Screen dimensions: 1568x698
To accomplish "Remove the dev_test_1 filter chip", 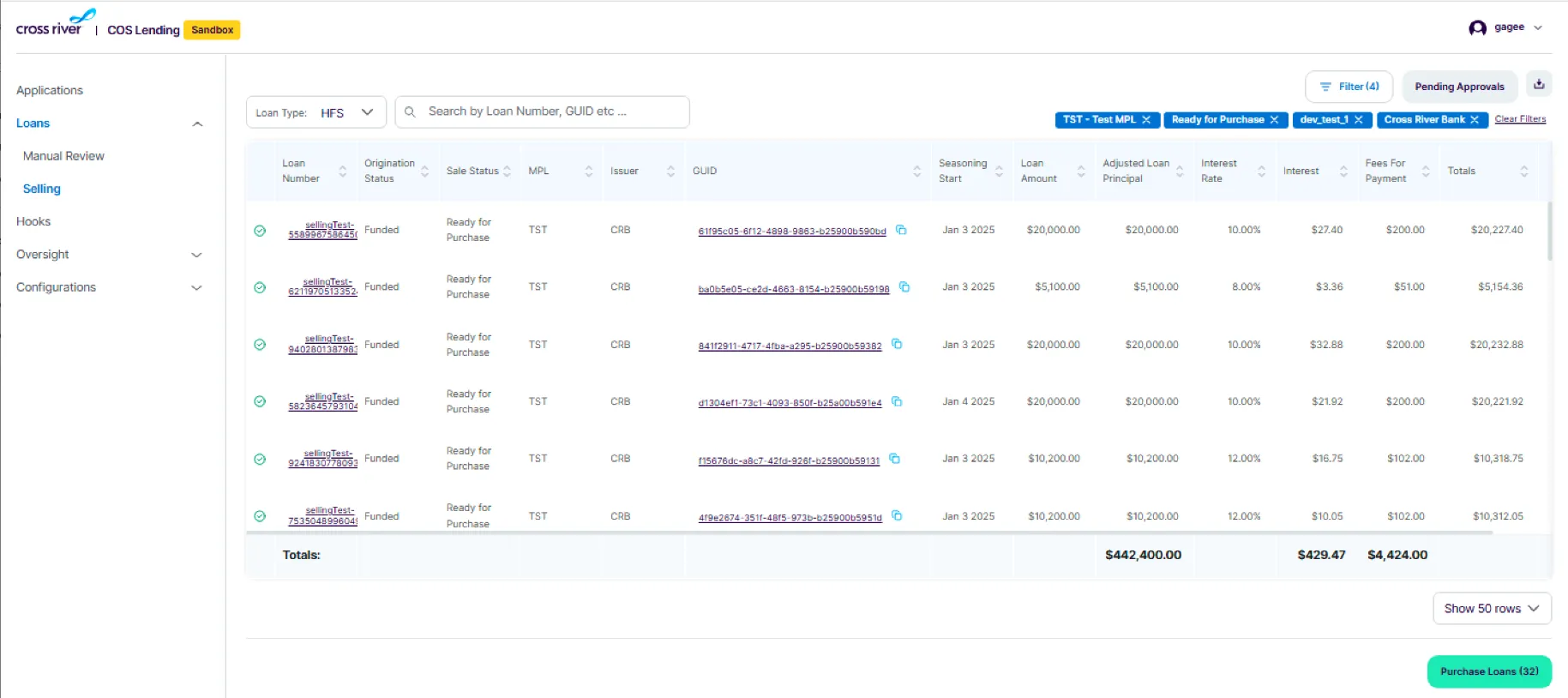I will 1359,120.
